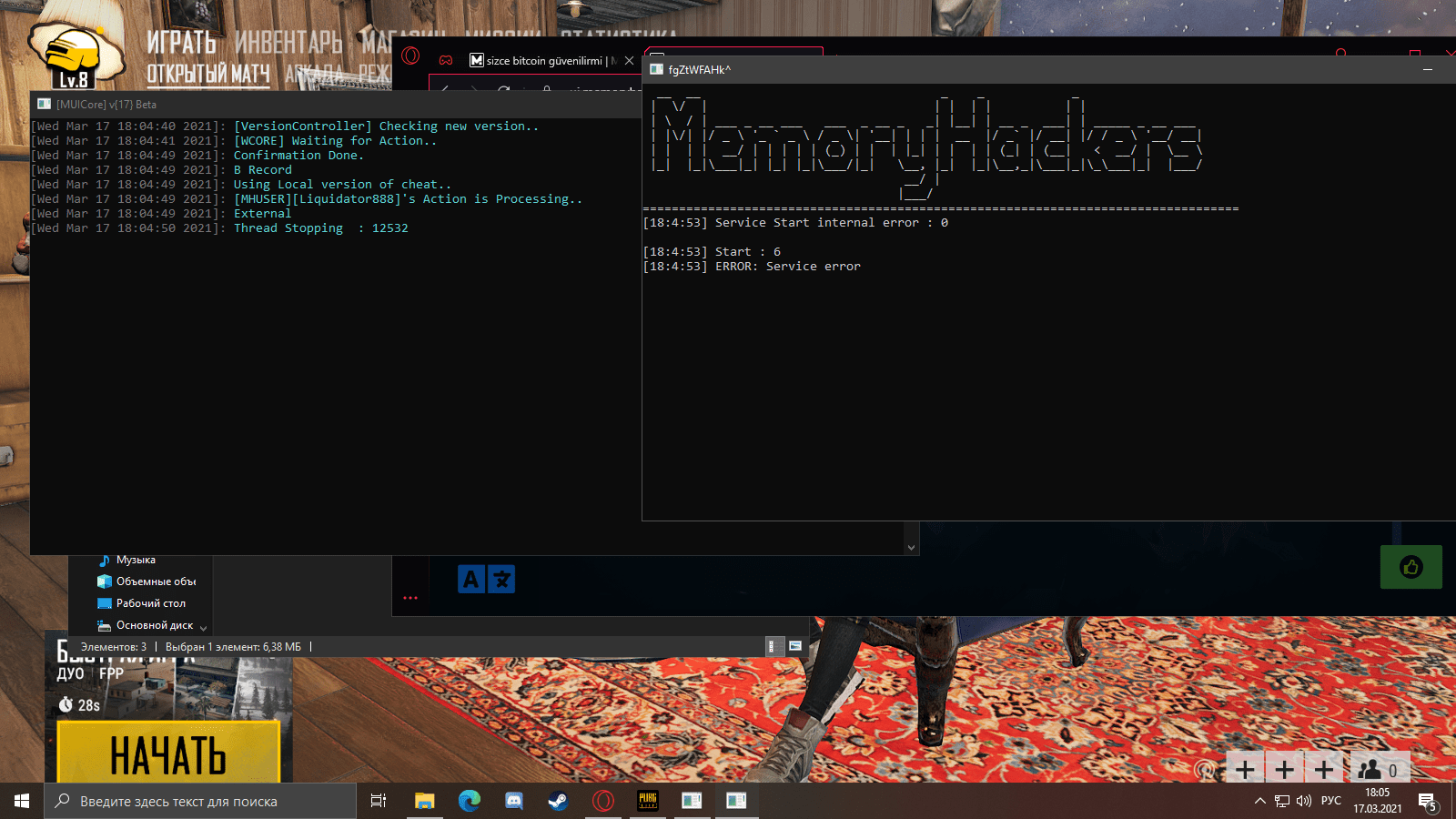Click the down arrow of Explorer navigation pane
This screenshot has width=1456, height=819.
coord(204,628)
